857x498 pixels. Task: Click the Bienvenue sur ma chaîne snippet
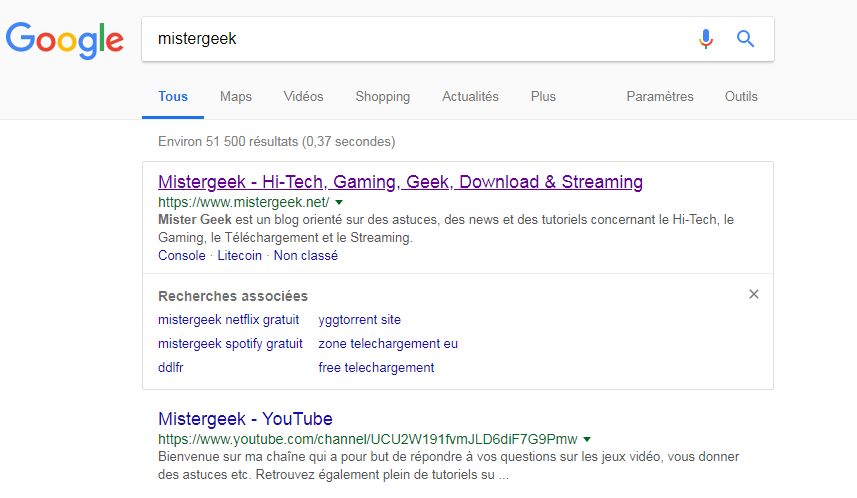point(449,465)
